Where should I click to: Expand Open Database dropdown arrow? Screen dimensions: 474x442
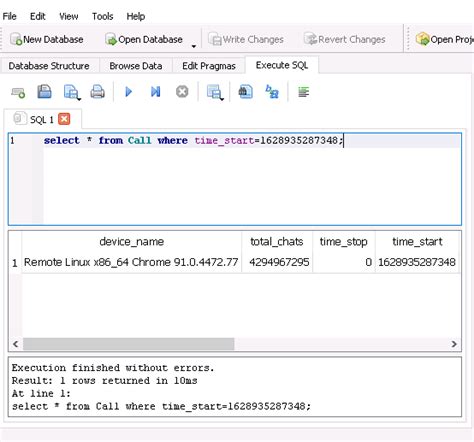click(194, 46)
